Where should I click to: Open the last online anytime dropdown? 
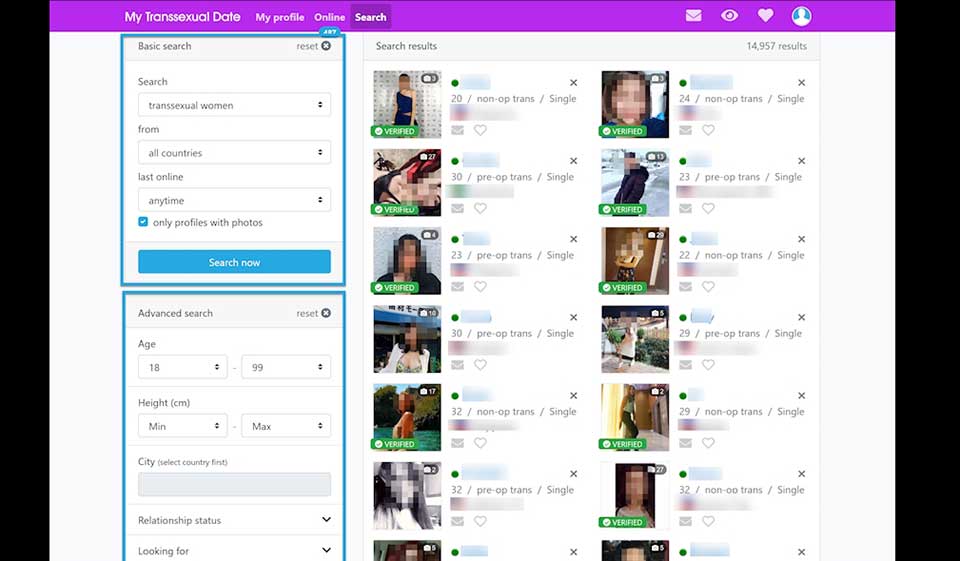point(234,201)
